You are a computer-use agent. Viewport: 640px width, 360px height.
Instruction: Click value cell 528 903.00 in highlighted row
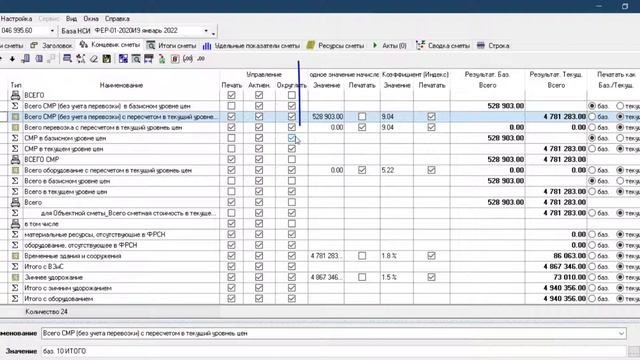pyautogui.click(x=326, y=117)
